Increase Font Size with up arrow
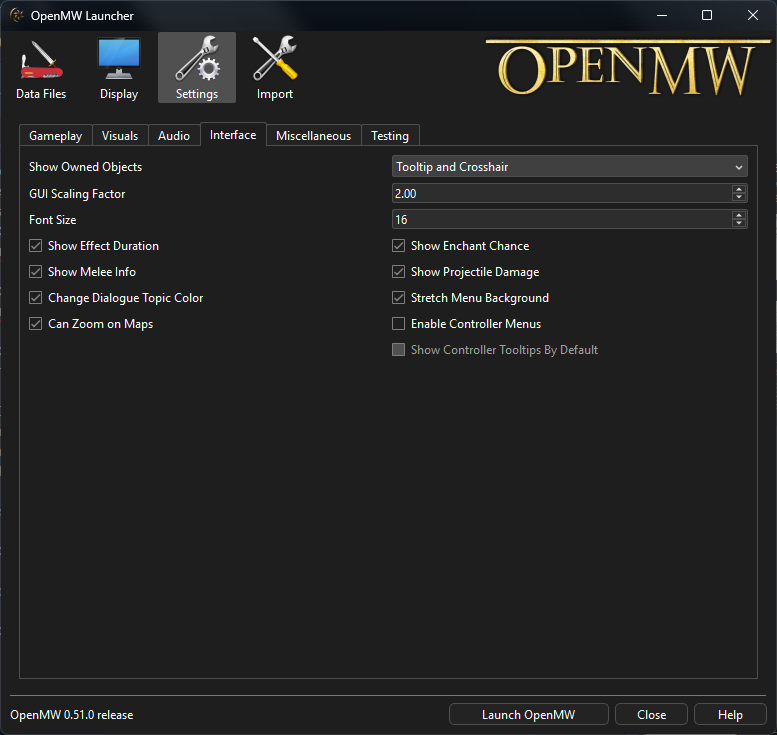 (738, 215)
